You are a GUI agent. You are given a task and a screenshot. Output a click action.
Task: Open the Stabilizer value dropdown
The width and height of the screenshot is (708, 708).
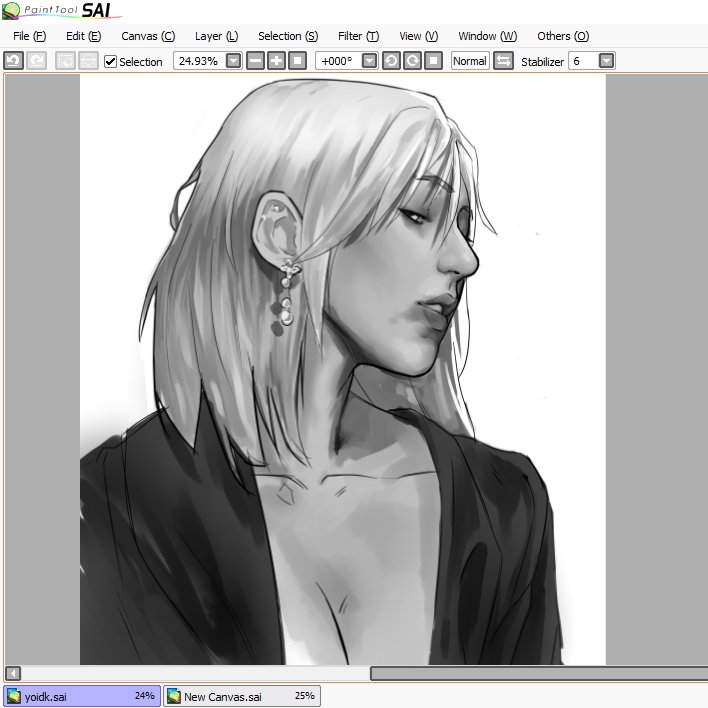pos(606,61)
